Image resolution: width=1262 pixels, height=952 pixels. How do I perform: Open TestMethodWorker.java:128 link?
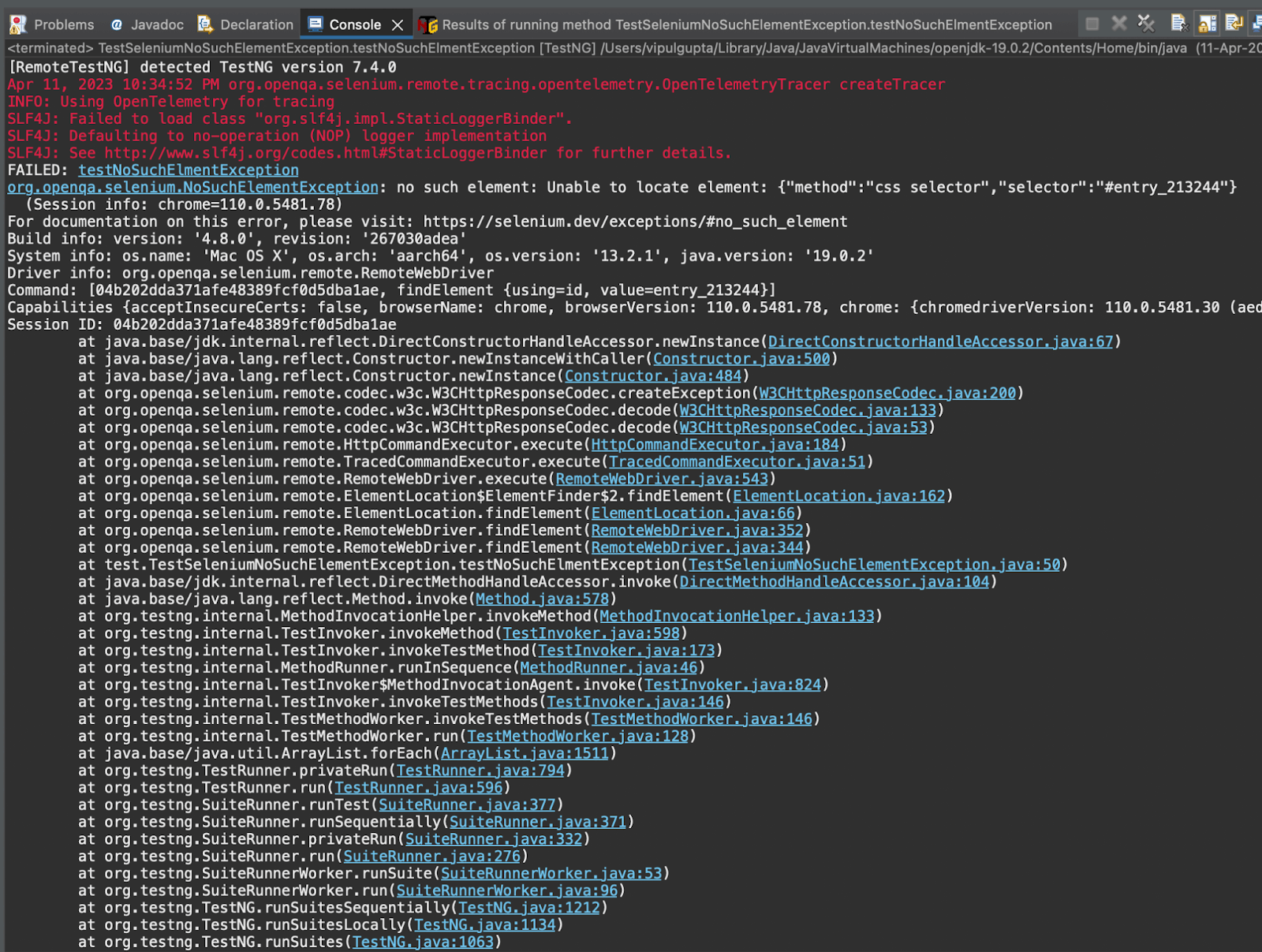point(578,737)
